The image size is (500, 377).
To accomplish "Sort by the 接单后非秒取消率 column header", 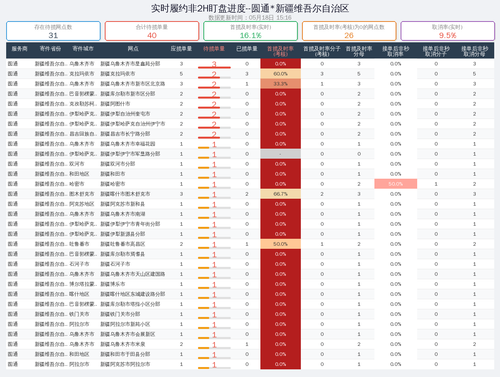I will pos(395,51).
